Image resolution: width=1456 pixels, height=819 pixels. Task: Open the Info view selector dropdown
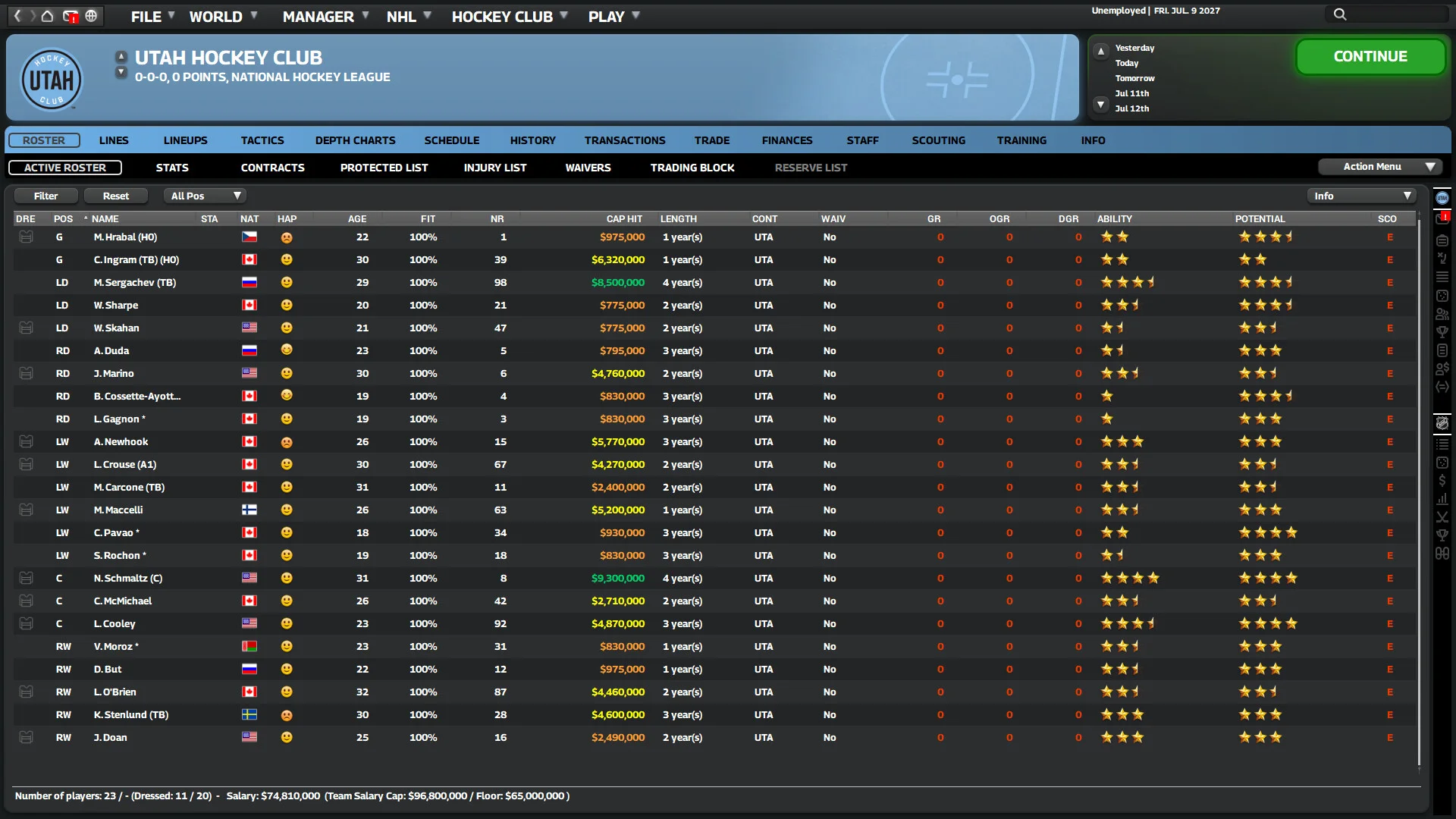[x=1361, y=196]
